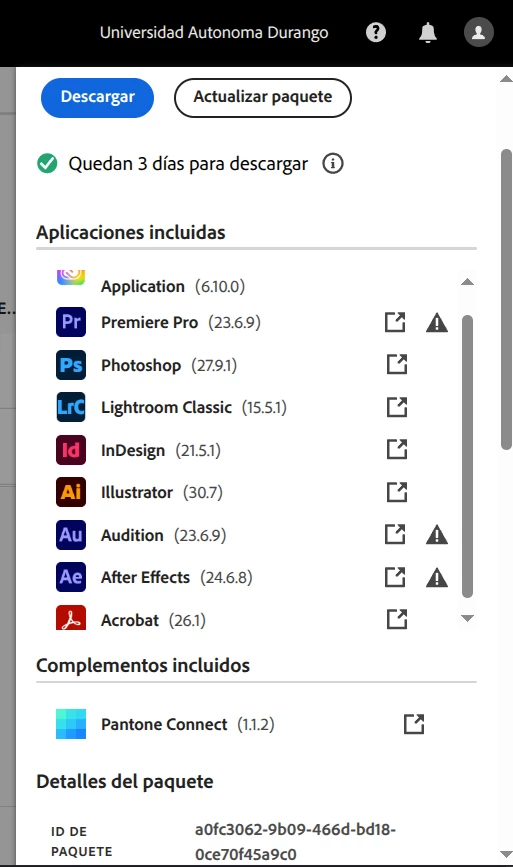This screenshot has height=867, width=513.
Task: Open the notifications bell
Action: 427,33
